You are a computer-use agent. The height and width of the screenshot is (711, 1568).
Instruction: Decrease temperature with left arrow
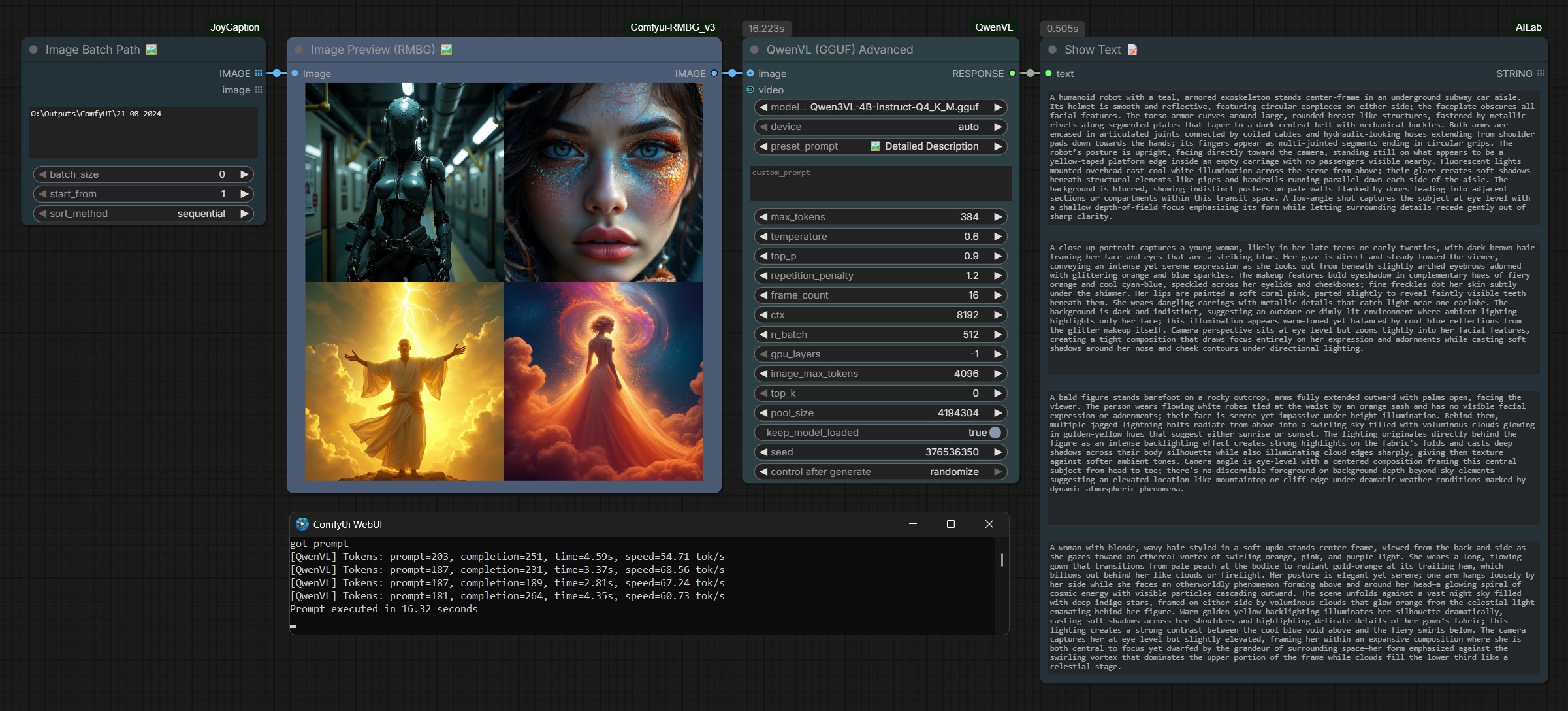(763, 237)
